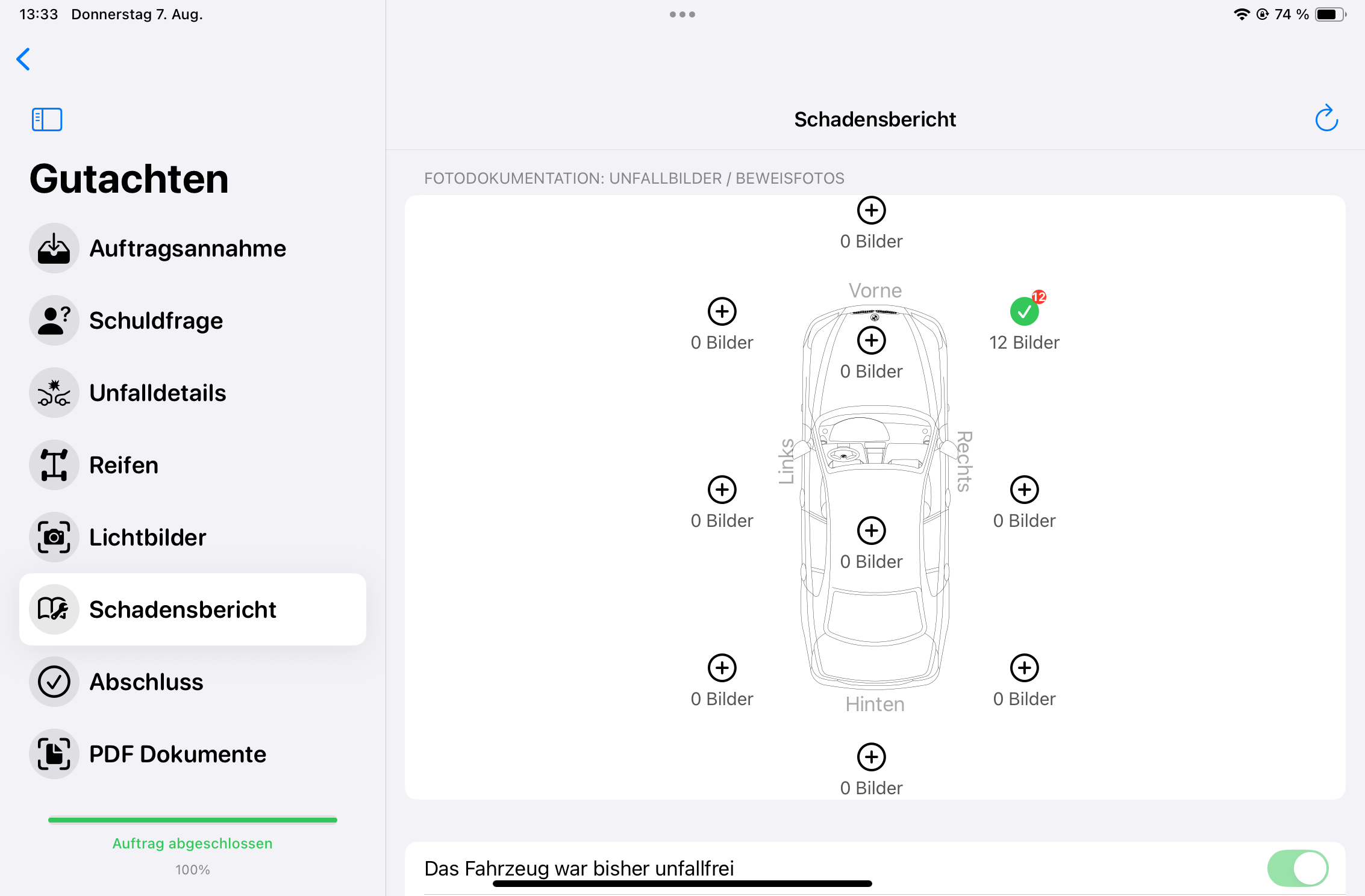Toggle the sidebar panel icon
Image resolution: width=1365 pixels, height=896 pixels.
[47, 119]
